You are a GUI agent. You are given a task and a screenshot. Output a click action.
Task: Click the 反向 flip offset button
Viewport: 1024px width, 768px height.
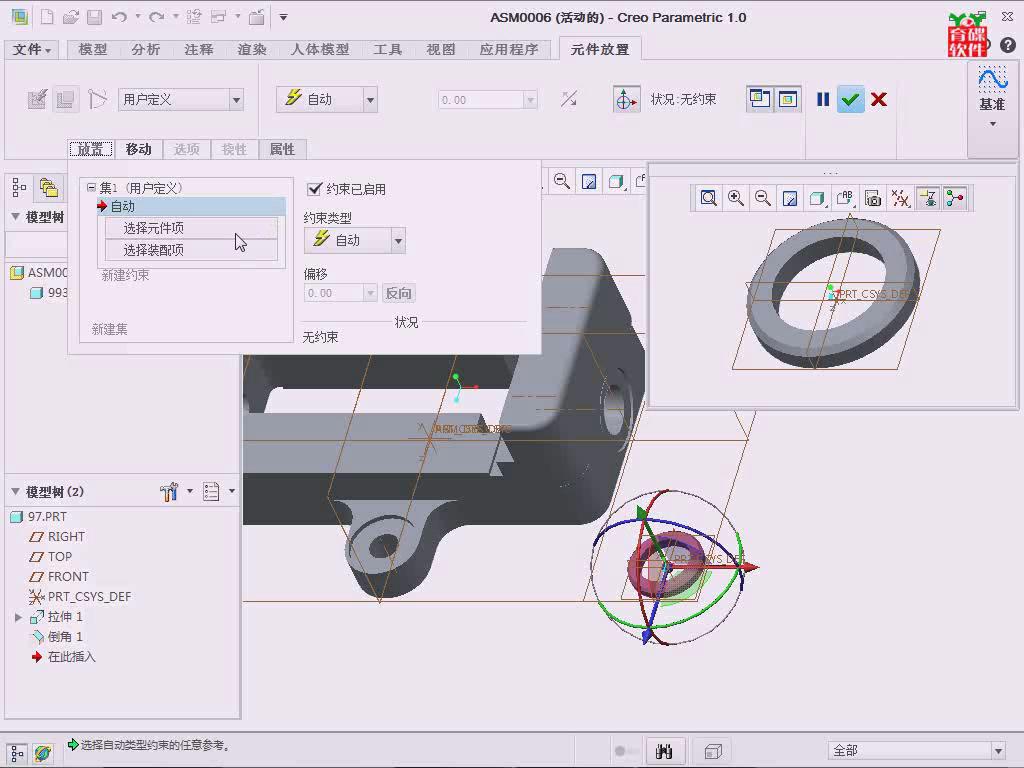(398, 293)
